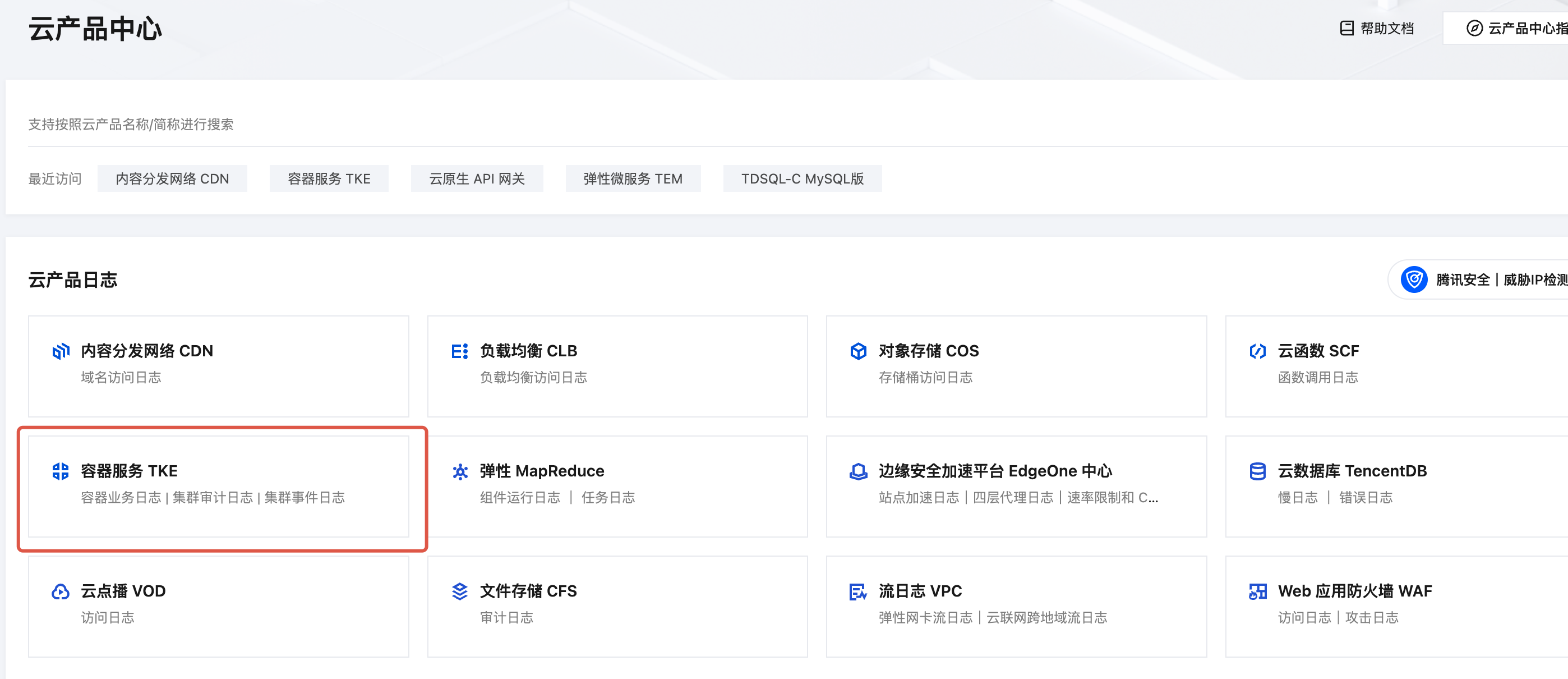
Task: Open 帮助文档 help documentation link
Action: [x=1377, y=28]
